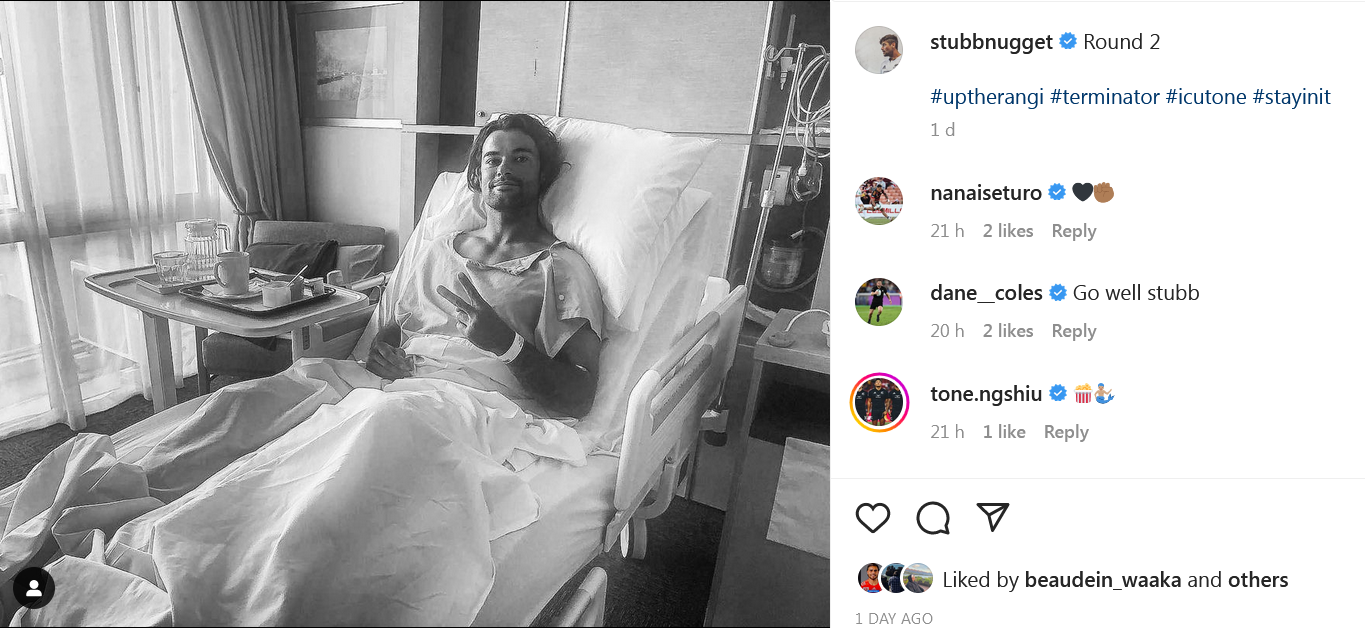Image resolution: width=1365 pixels, height=628 pixels.
Task: View dane__coles profile picture
Action: pyautogui.click(x=879, y=301)
